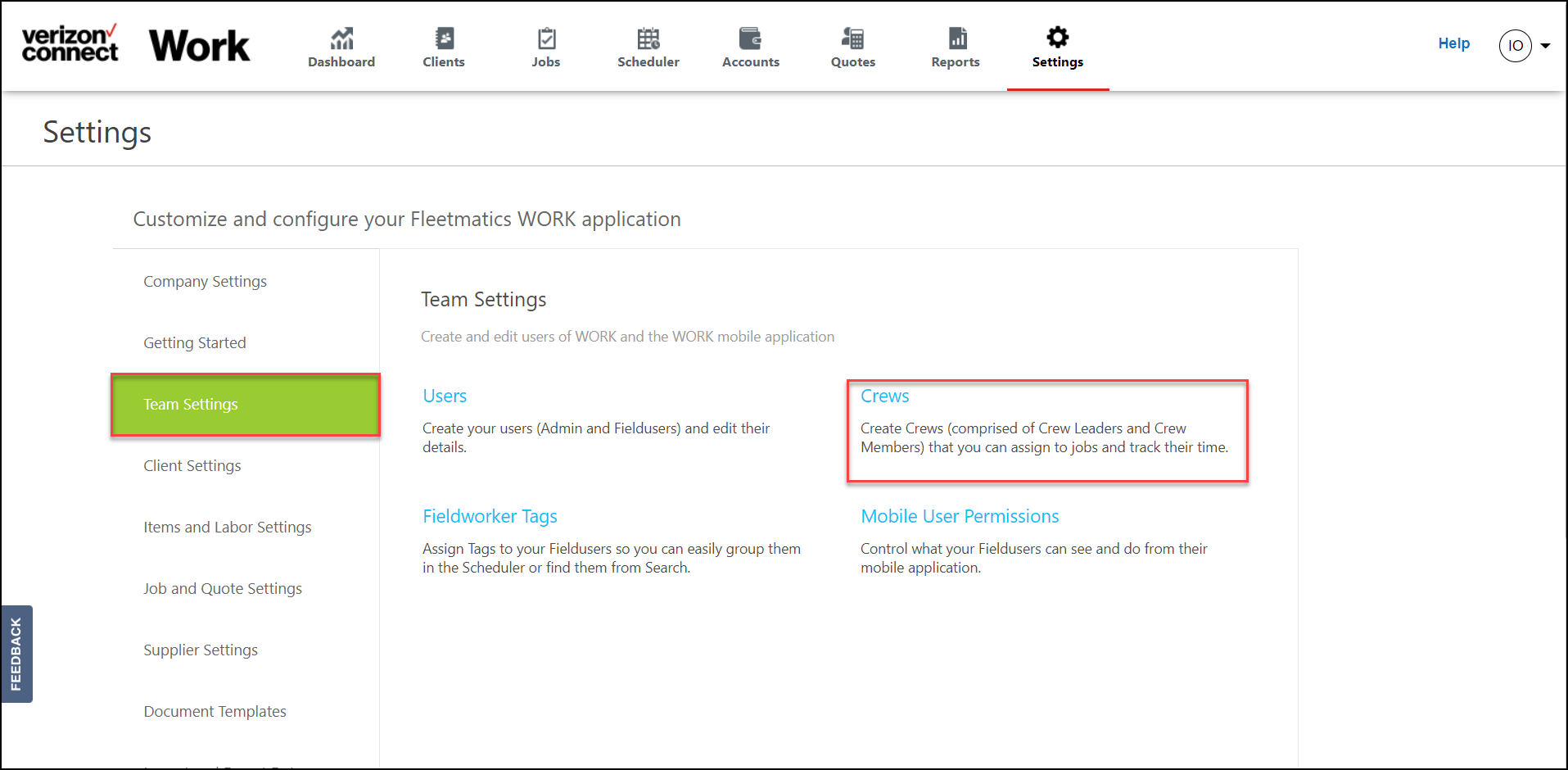The height and width of the screenshot is (770, 1568).
Task: Click 'Customize and configure your Fleetmatics WORK' text
Action: (x=407, y=219)
